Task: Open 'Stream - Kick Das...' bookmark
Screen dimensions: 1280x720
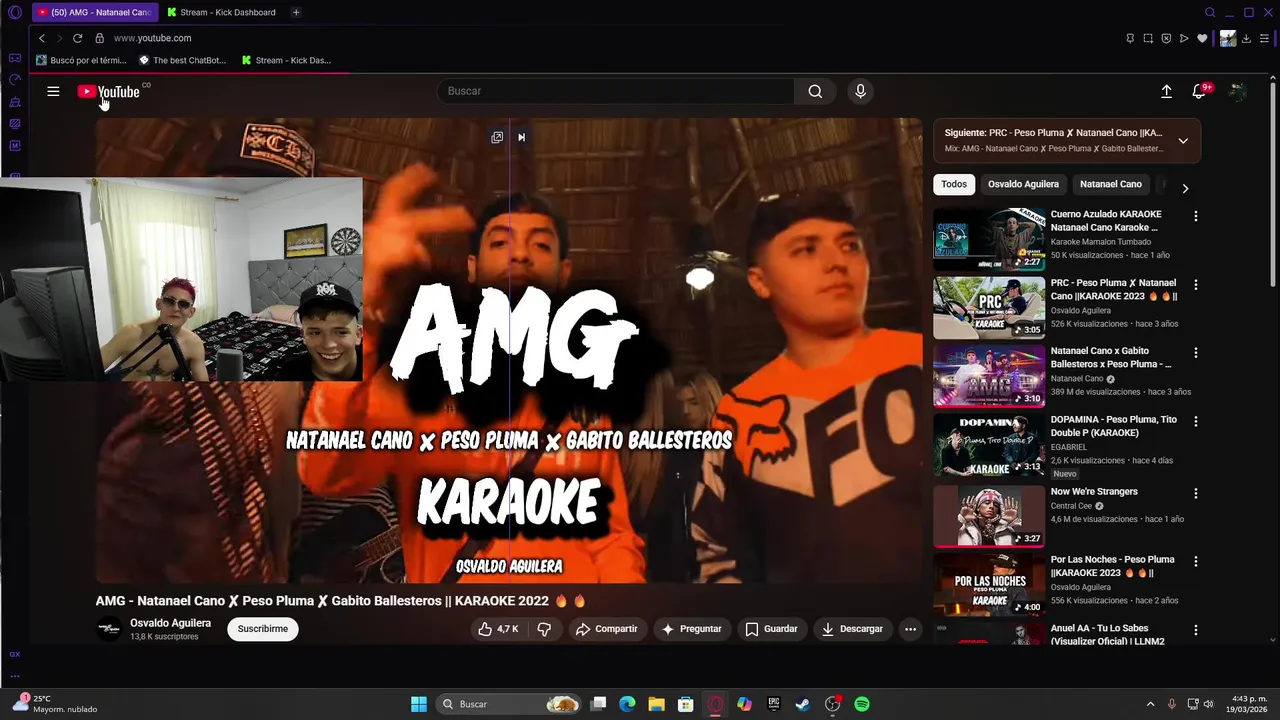Action: 286,60
